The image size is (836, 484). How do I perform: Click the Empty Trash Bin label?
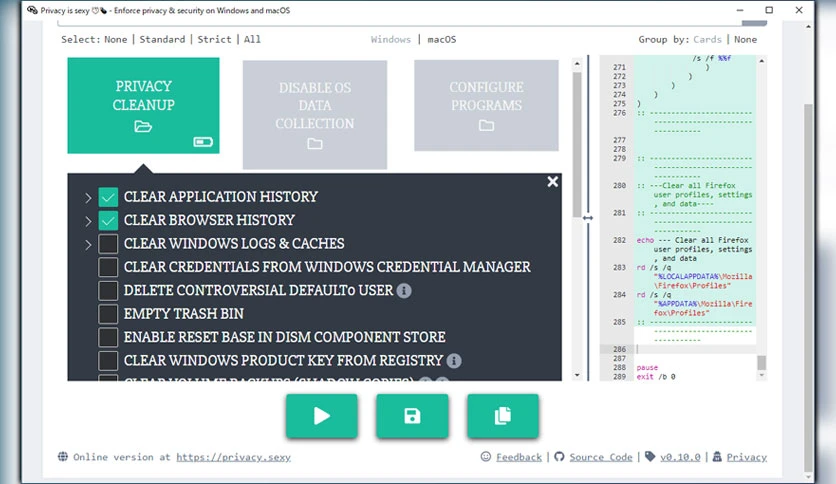coord(184,314)
